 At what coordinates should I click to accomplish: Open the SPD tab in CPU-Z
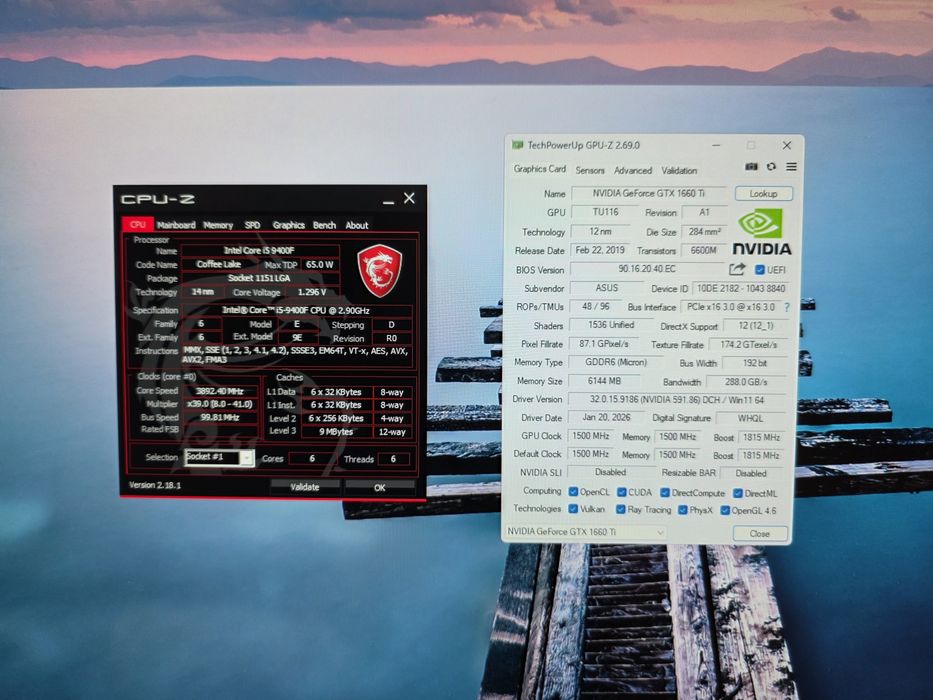[252, 225]
